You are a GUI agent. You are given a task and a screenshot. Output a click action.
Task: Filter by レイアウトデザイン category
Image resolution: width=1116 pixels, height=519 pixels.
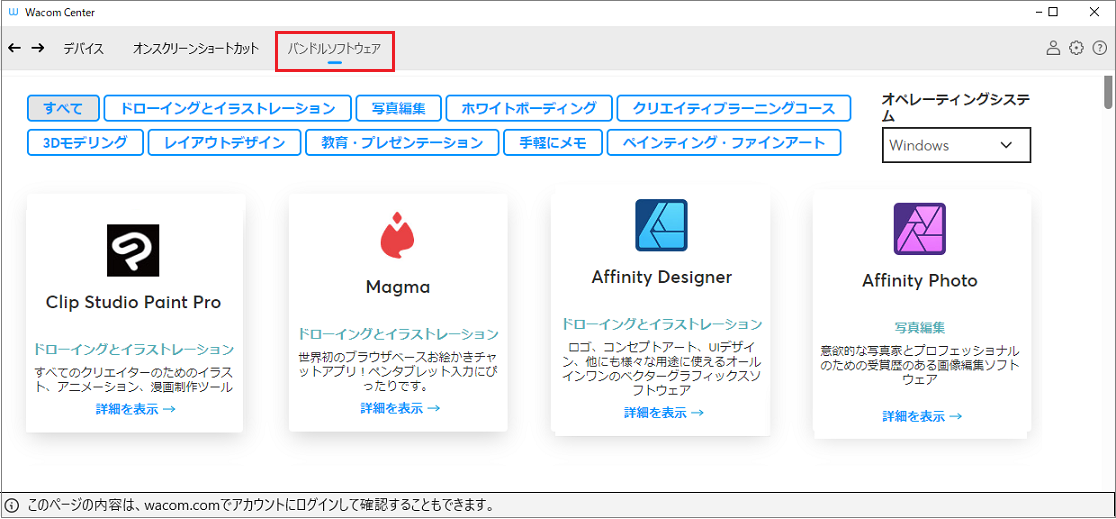pyautogui.click(x=224, y=142)
